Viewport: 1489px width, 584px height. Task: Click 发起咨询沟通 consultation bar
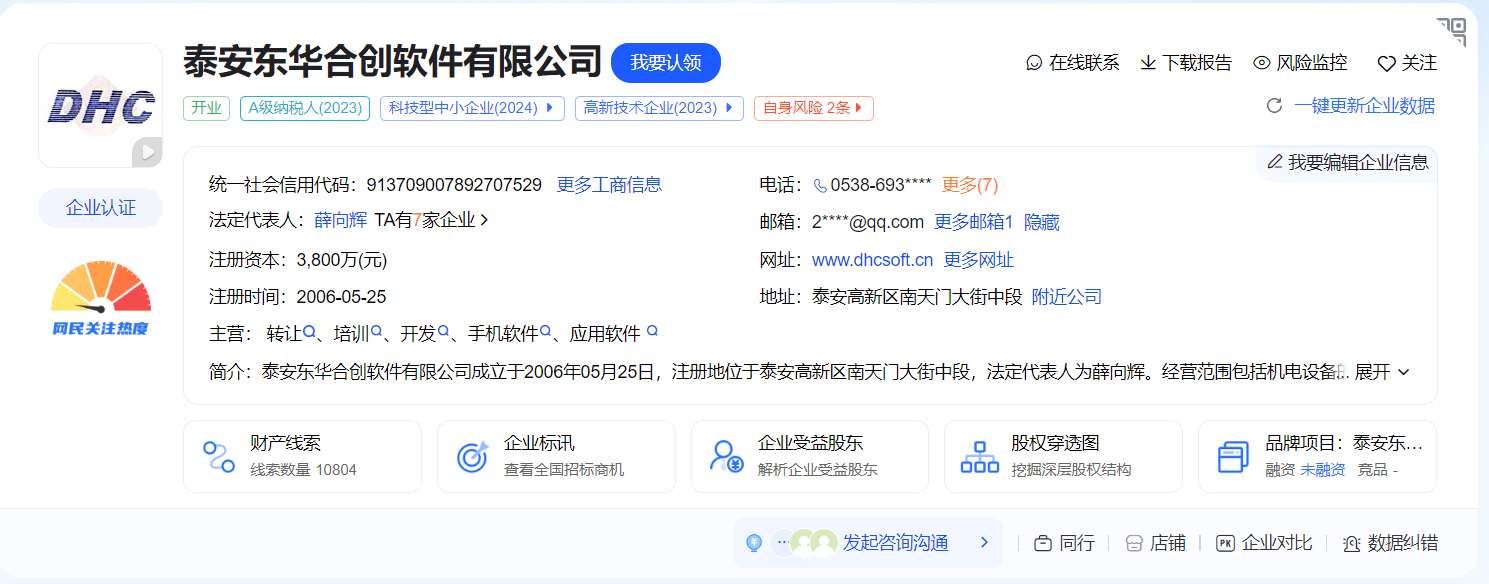tap(868, 543)
